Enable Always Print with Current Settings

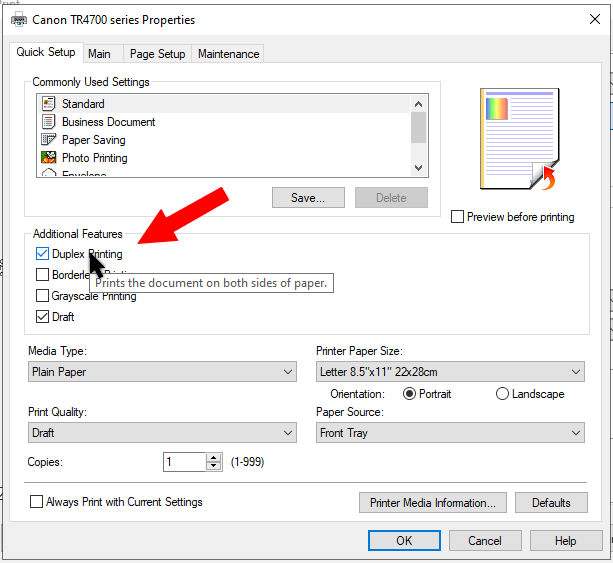coord(36,502)
